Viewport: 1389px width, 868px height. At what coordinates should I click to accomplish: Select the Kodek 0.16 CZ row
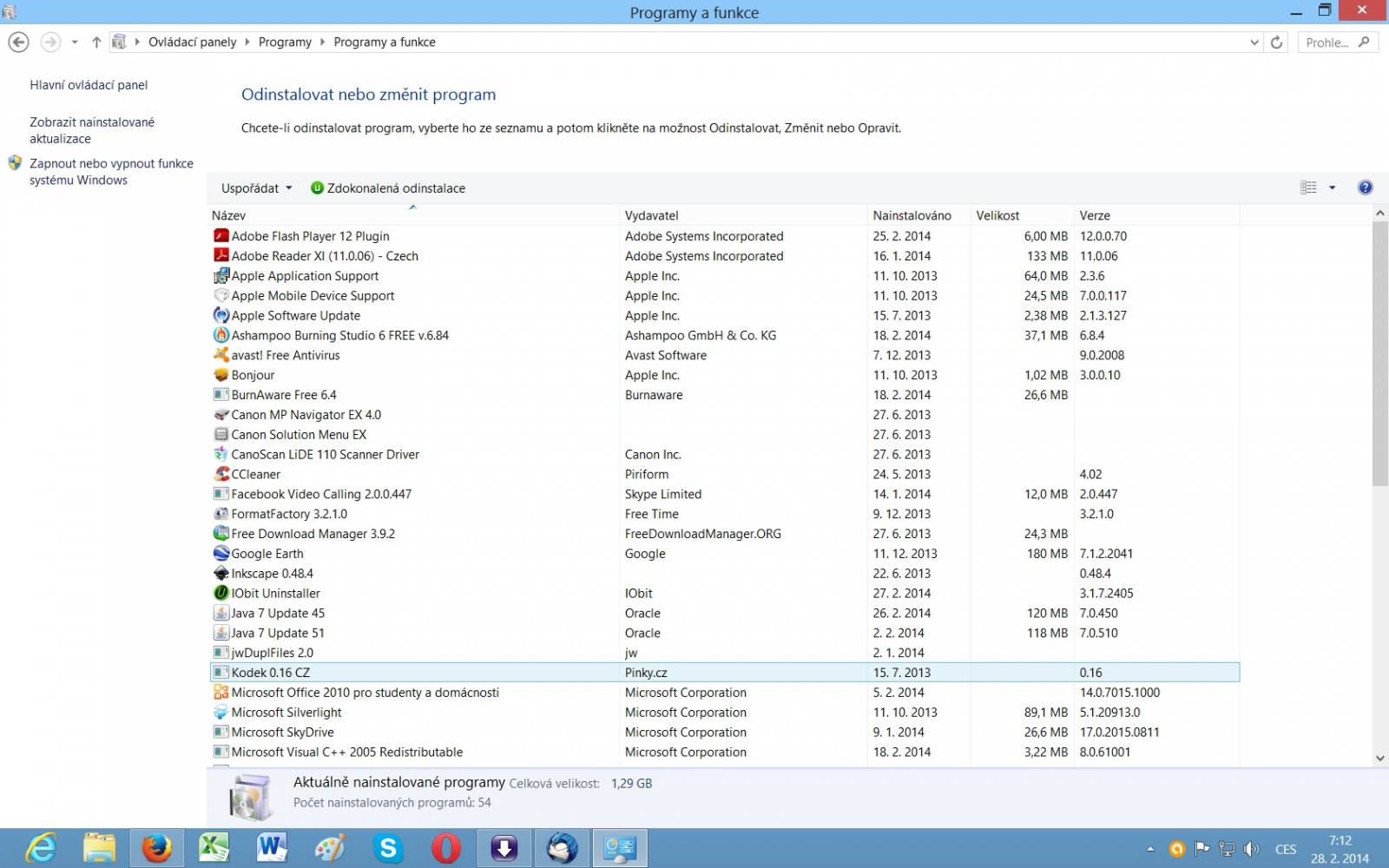725,672
